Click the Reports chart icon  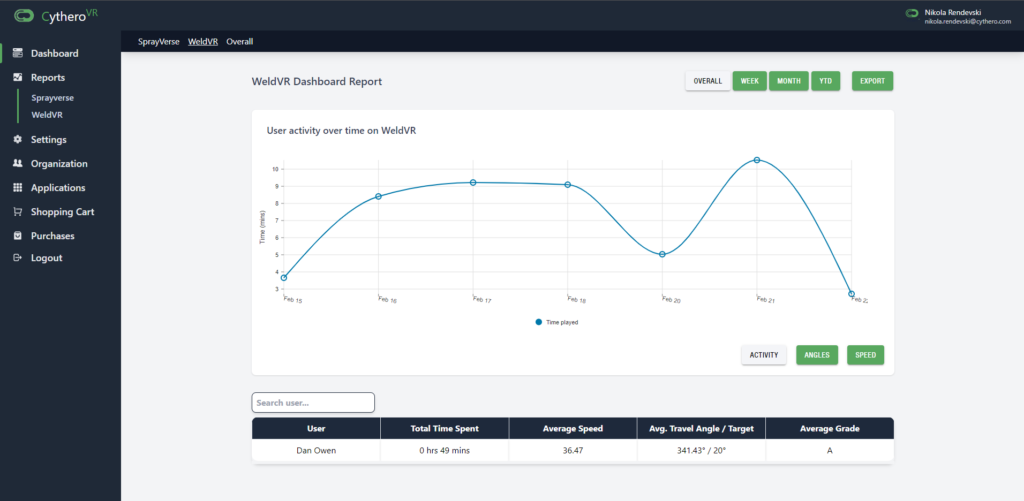pos(18,78)
